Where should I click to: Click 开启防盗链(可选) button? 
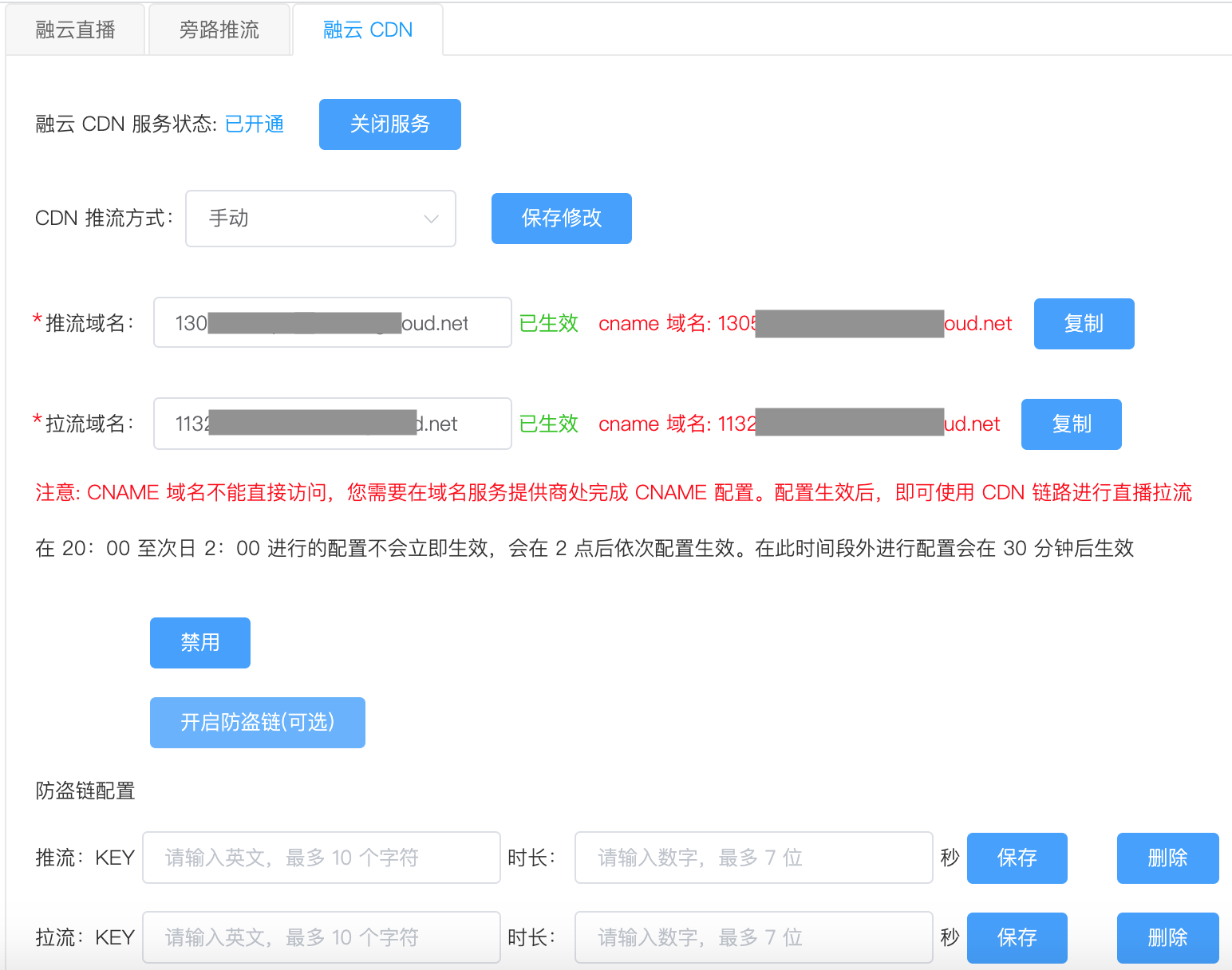pyautogui.click(x=258, y=723)
